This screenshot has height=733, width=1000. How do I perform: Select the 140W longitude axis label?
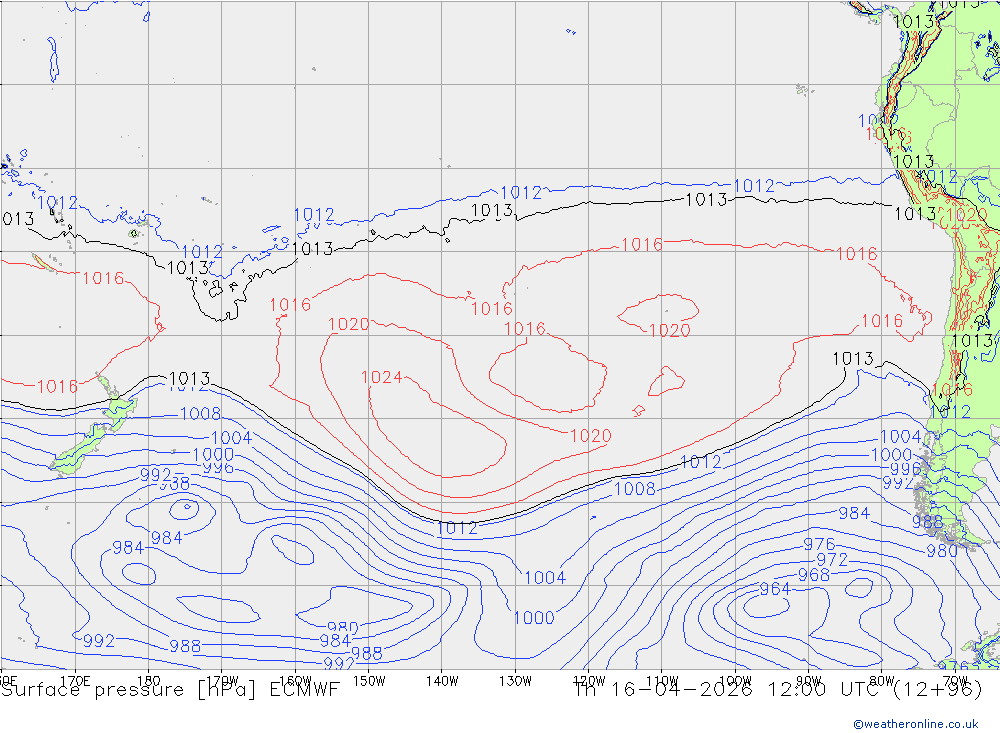442,681
